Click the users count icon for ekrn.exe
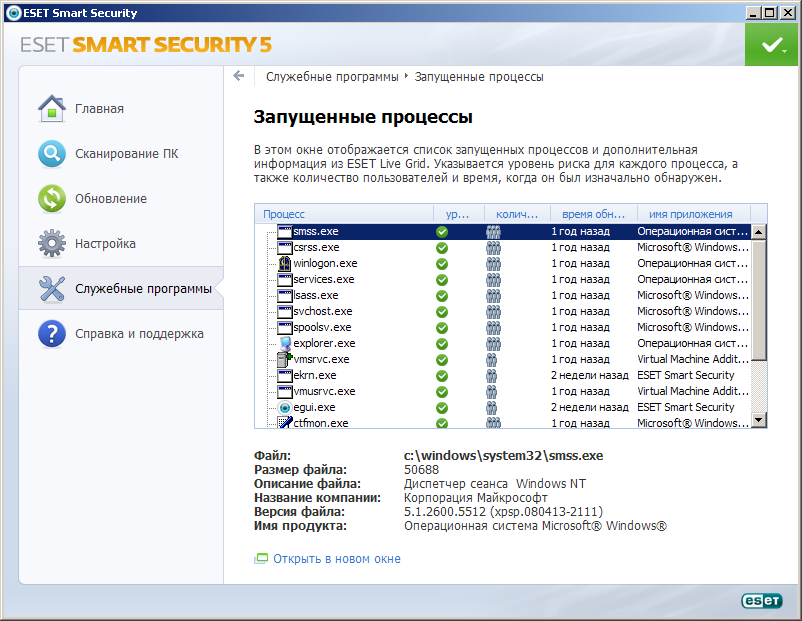This screenshot has height=621, width=802. 492,375
